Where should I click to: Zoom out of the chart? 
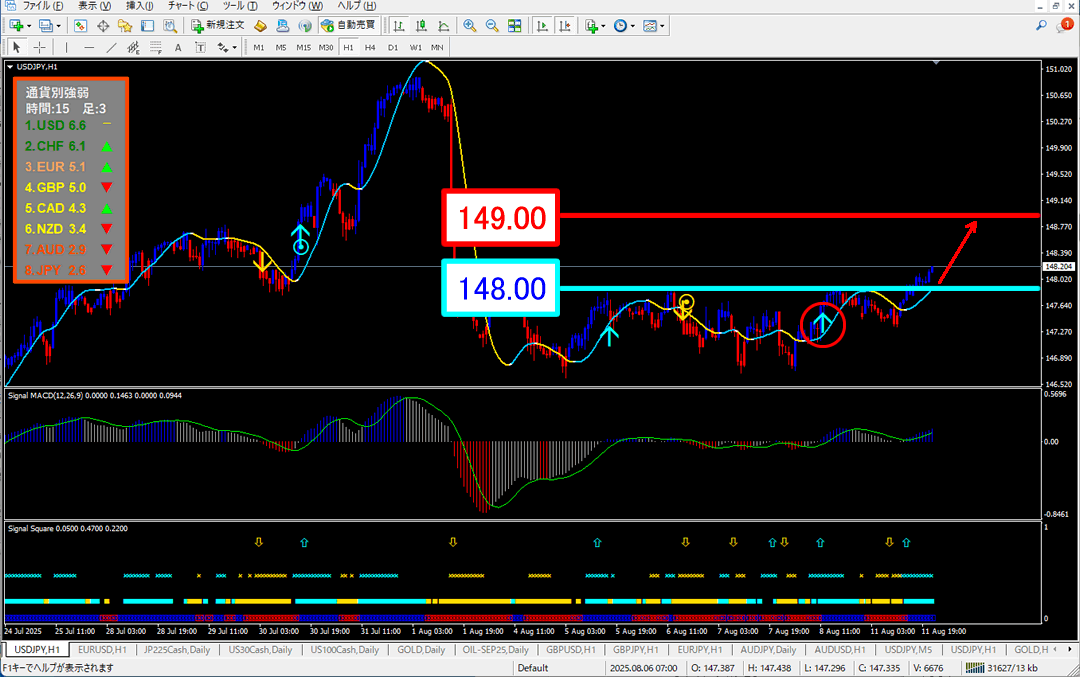(x=492, y=25)
